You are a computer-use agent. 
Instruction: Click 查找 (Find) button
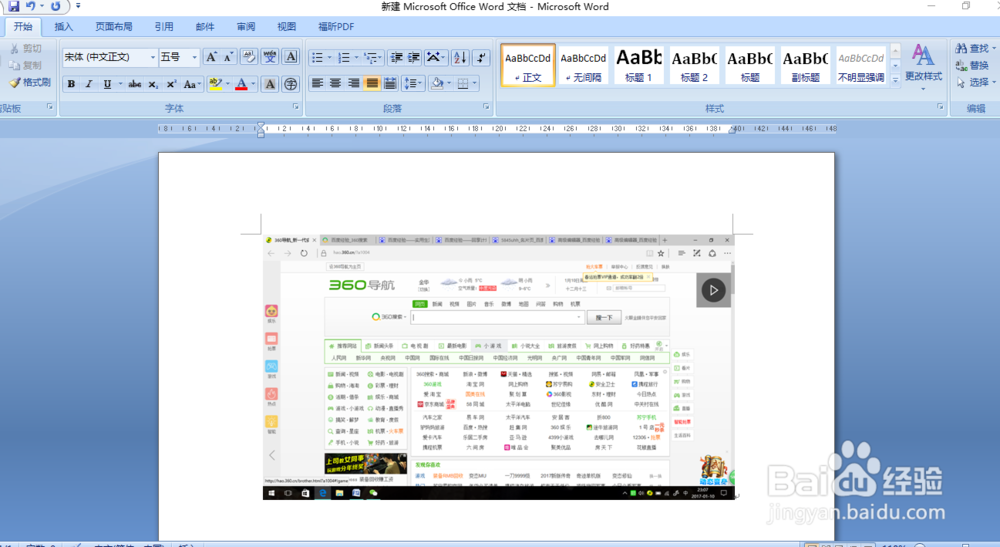(974, 48)
